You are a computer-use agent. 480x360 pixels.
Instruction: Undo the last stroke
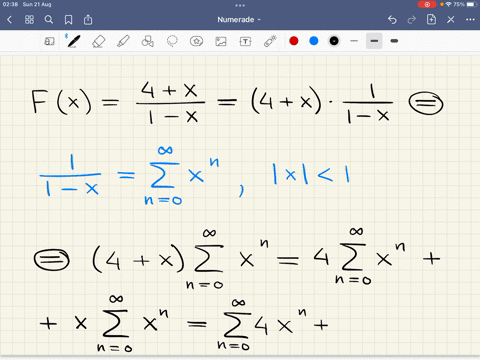[x=392, y=20]
